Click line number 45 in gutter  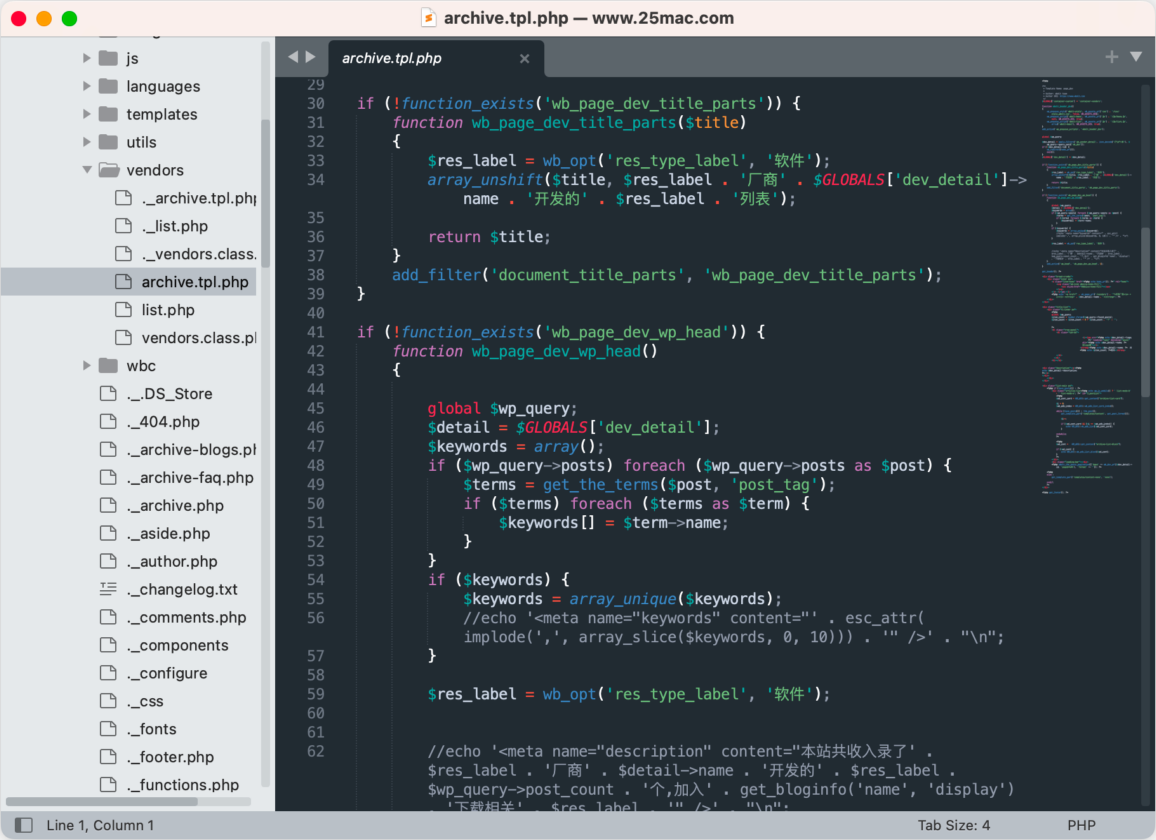tap(316, 408)
